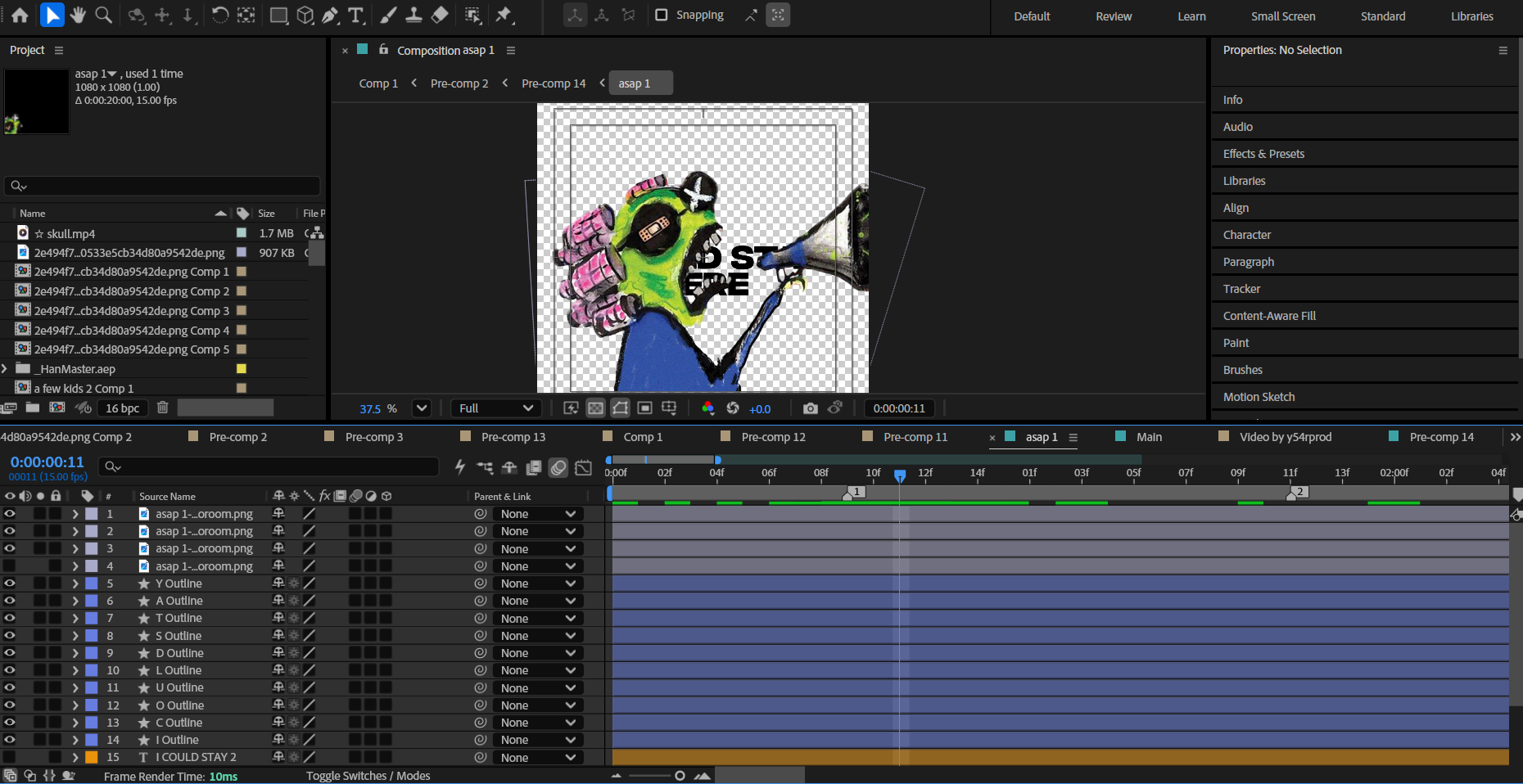Switch to the Pre-comp 13 timeline tab
This screenshot has width=1523, height=784.
[513, 437]
